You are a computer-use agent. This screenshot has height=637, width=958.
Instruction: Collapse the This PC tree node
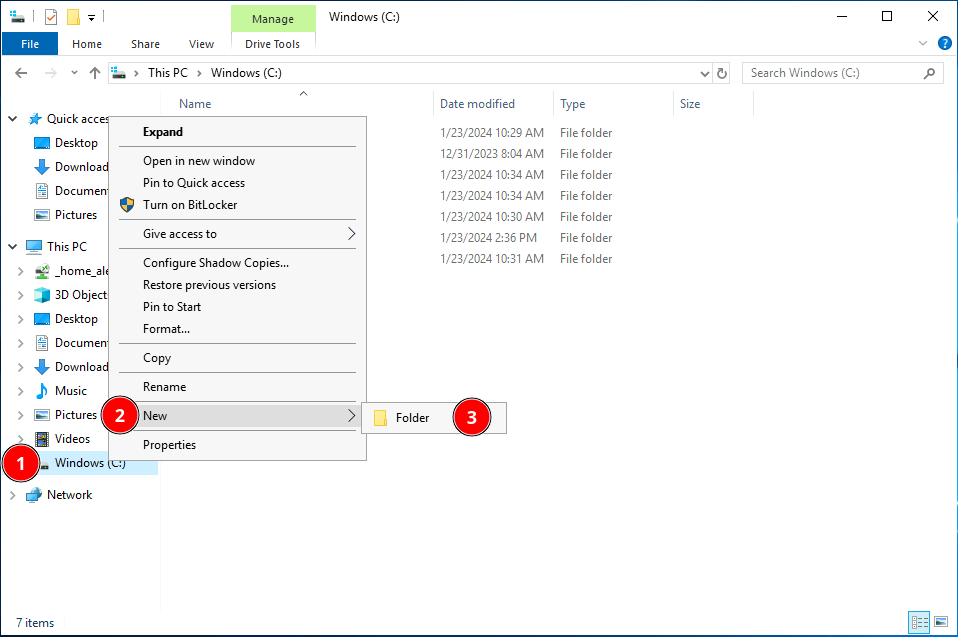coord(13,247)
